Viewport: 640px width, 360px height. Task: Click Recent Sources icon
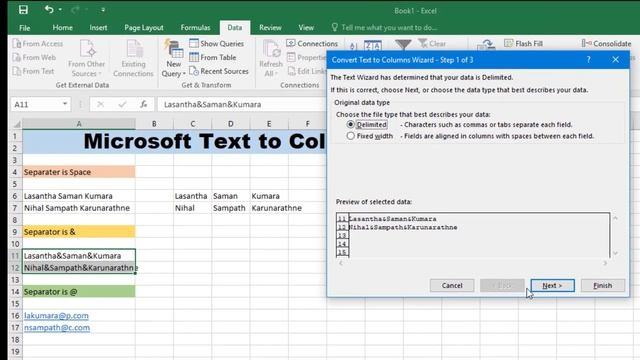coord(194,71)
